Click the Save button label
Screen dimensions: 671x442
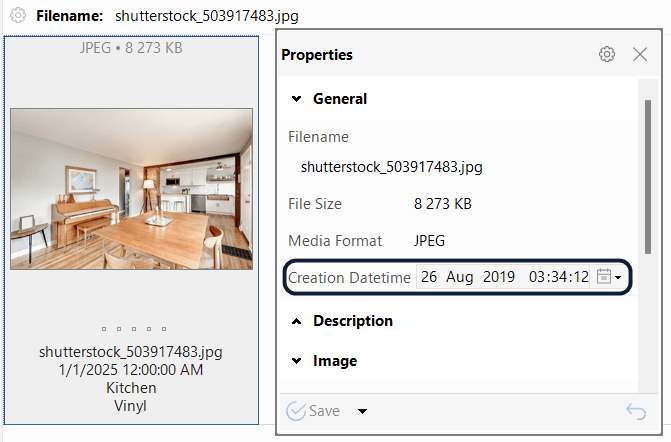323,411
